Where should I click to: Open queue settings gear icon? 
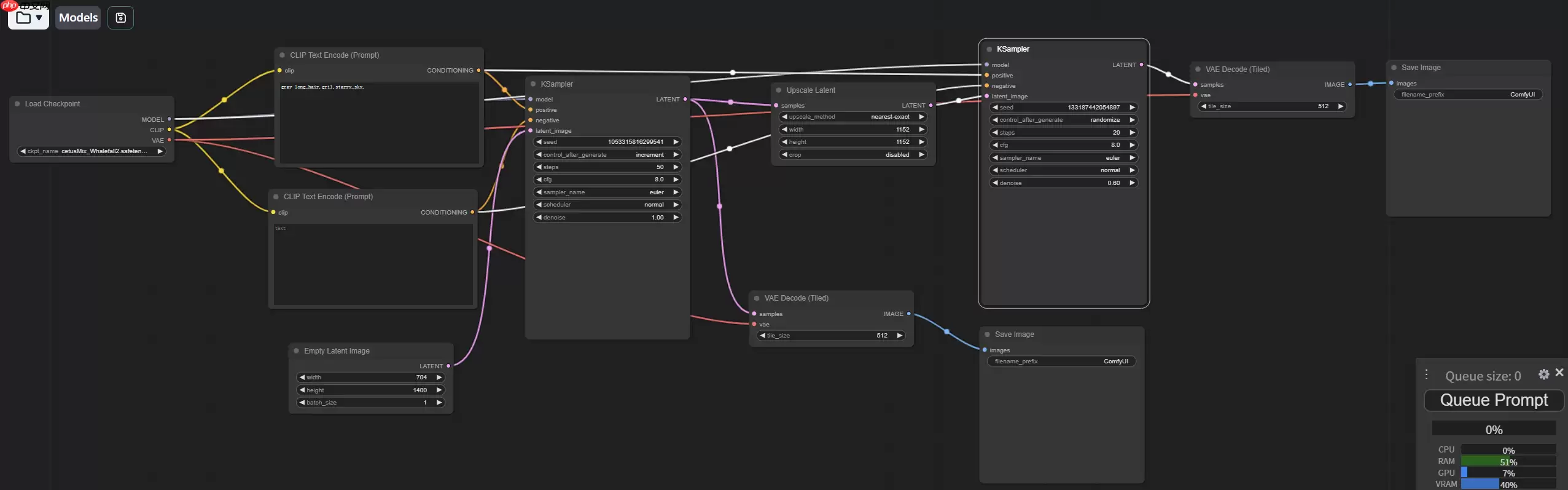[1543, 374]
